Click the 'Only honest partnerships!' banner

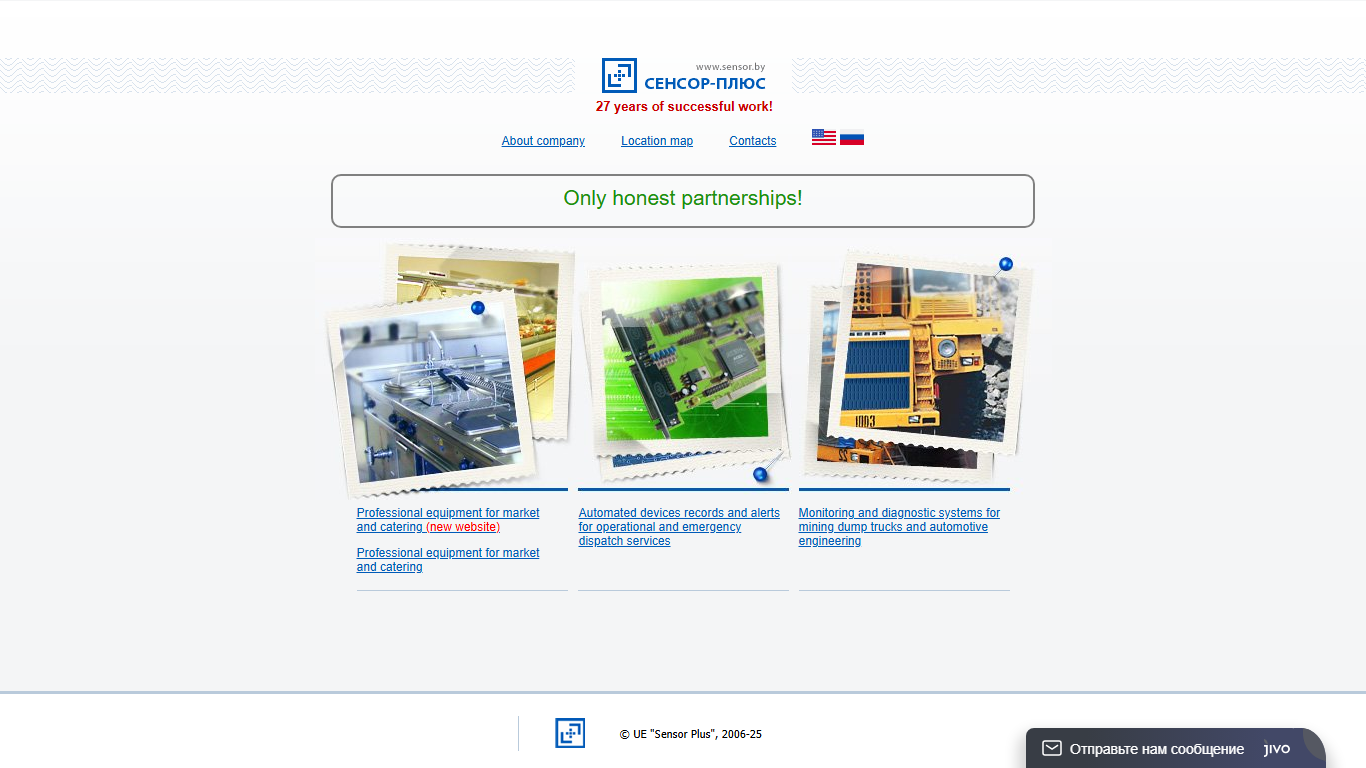683,201
